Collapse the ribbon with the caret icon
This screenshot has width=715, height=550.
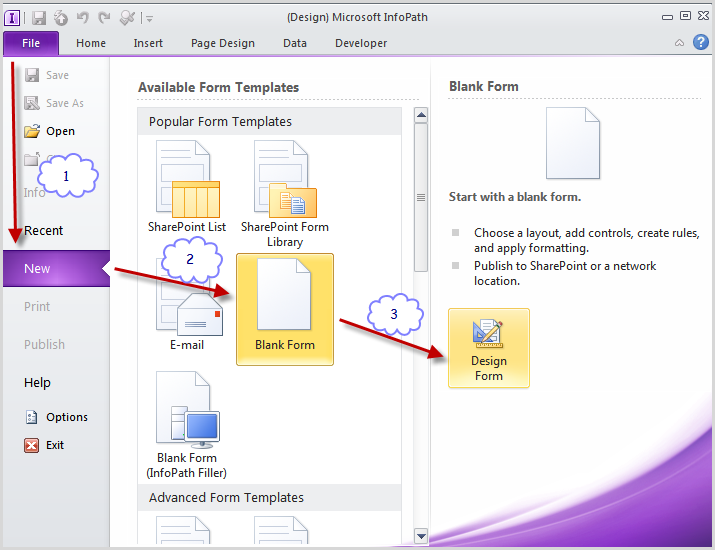(679, 43)
